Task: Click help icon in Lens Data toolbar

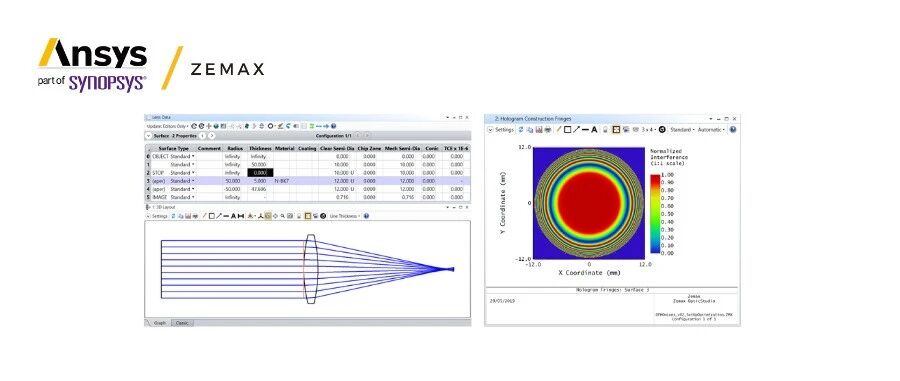Action: pyautogui.click(x=333, y=126)
